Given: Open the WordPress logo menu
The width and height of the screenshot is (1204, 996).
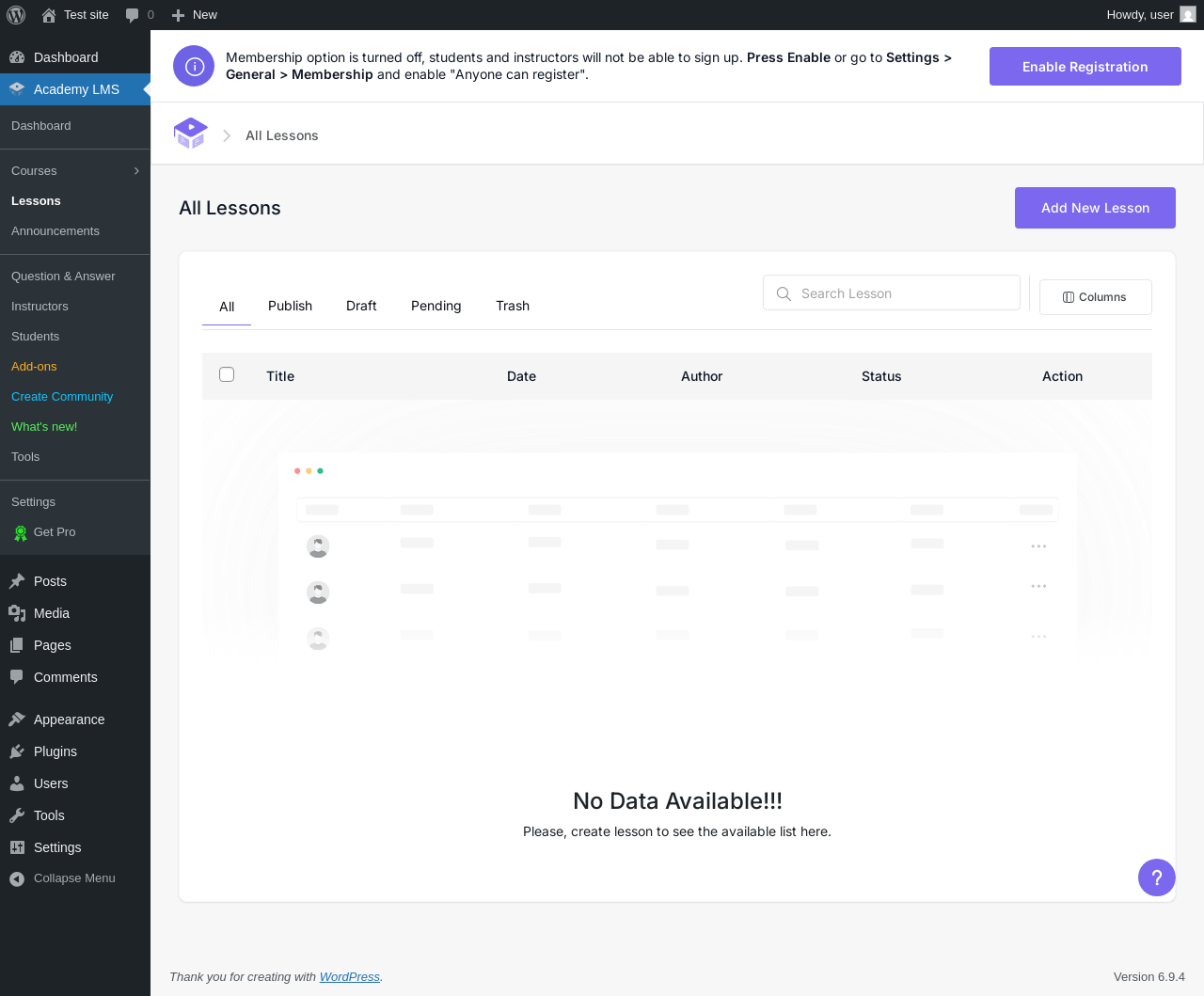Looking at the screenshot, I should (x=16, y=15).
